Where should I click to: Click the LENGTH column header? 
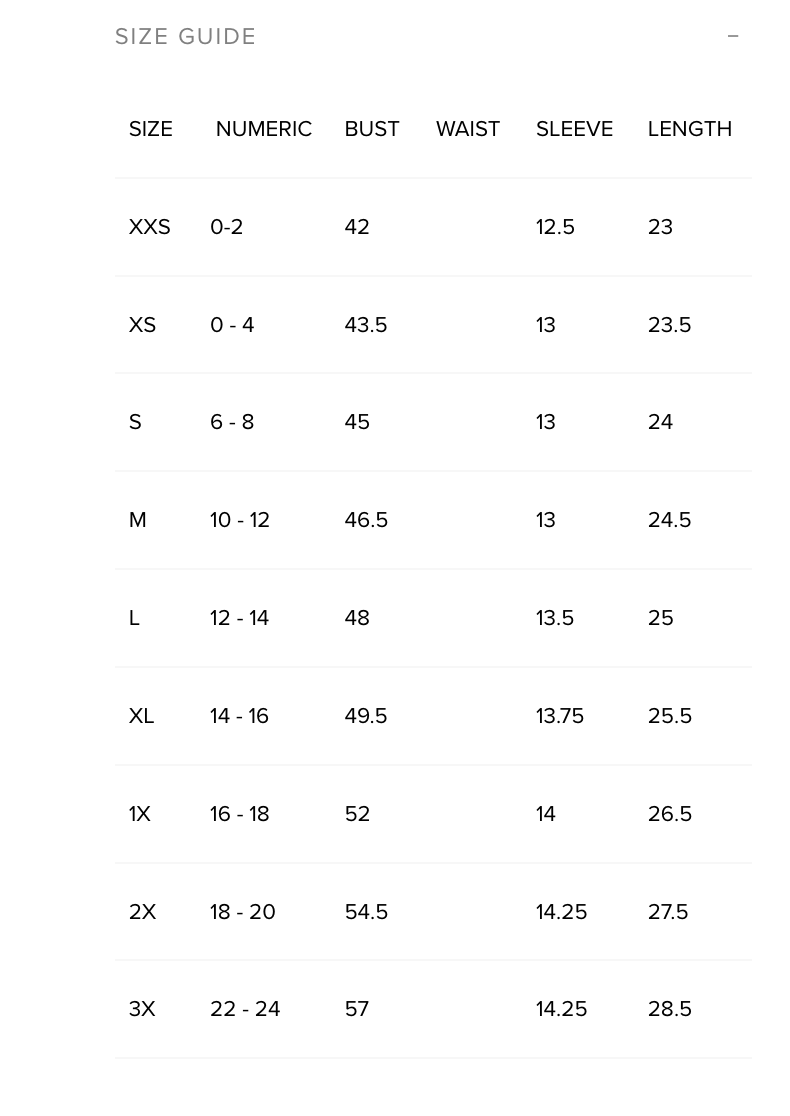690,129
